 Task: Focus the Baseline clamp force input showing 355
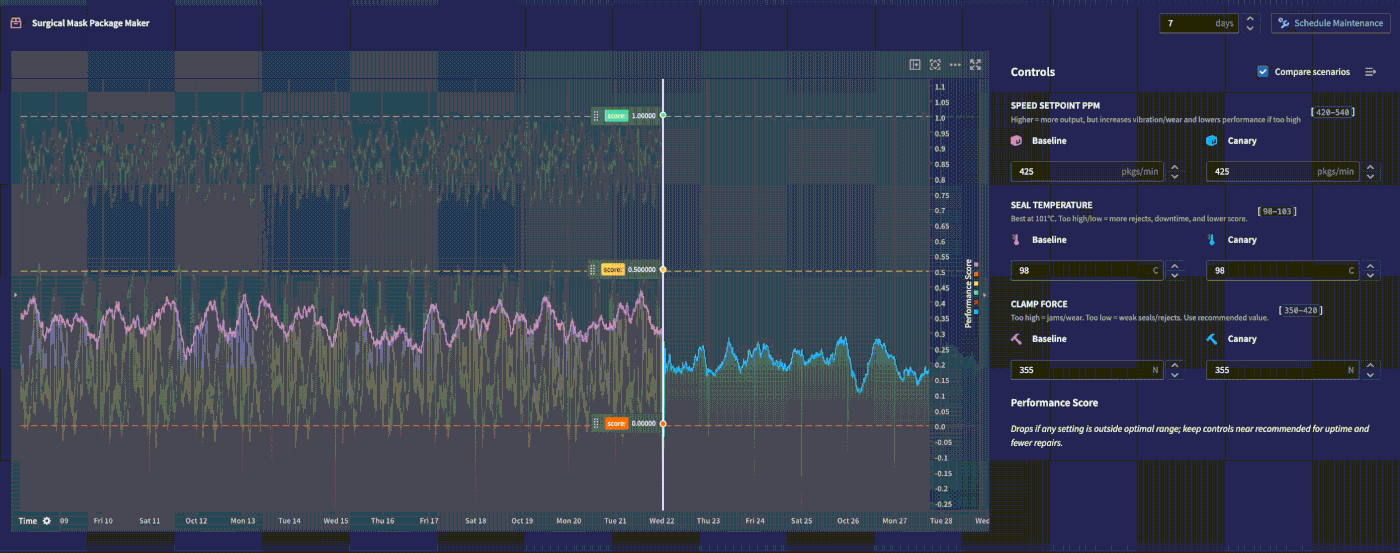(x=1088, y=370)
